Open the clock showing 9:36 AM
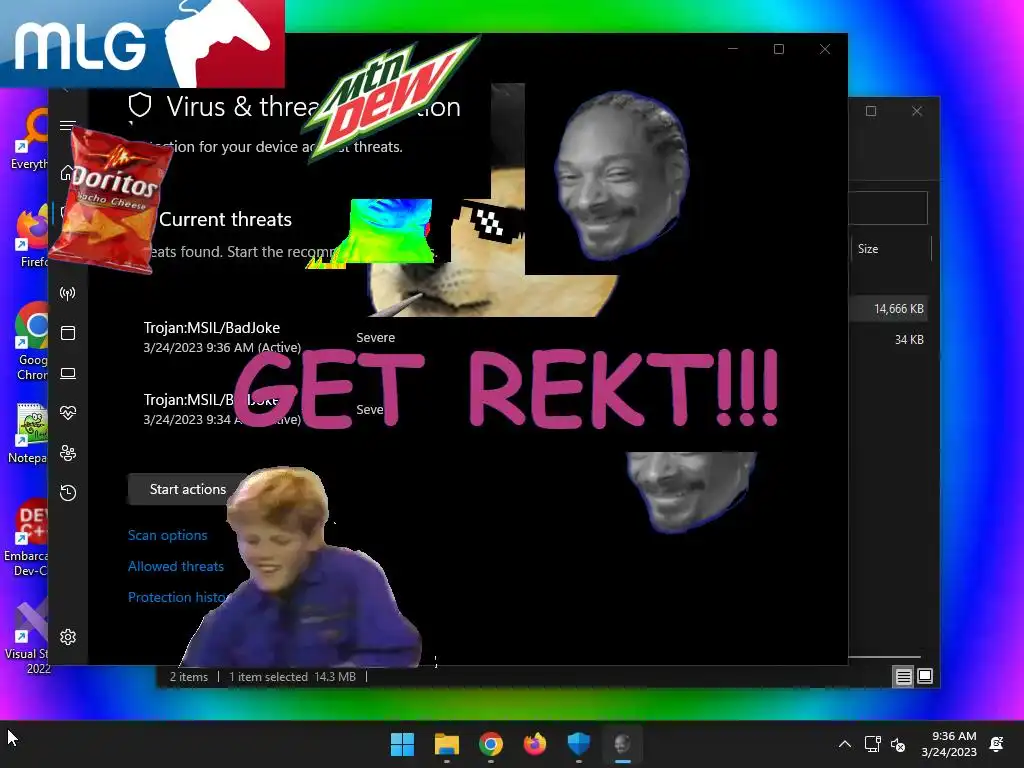 (x=950, y=744)
